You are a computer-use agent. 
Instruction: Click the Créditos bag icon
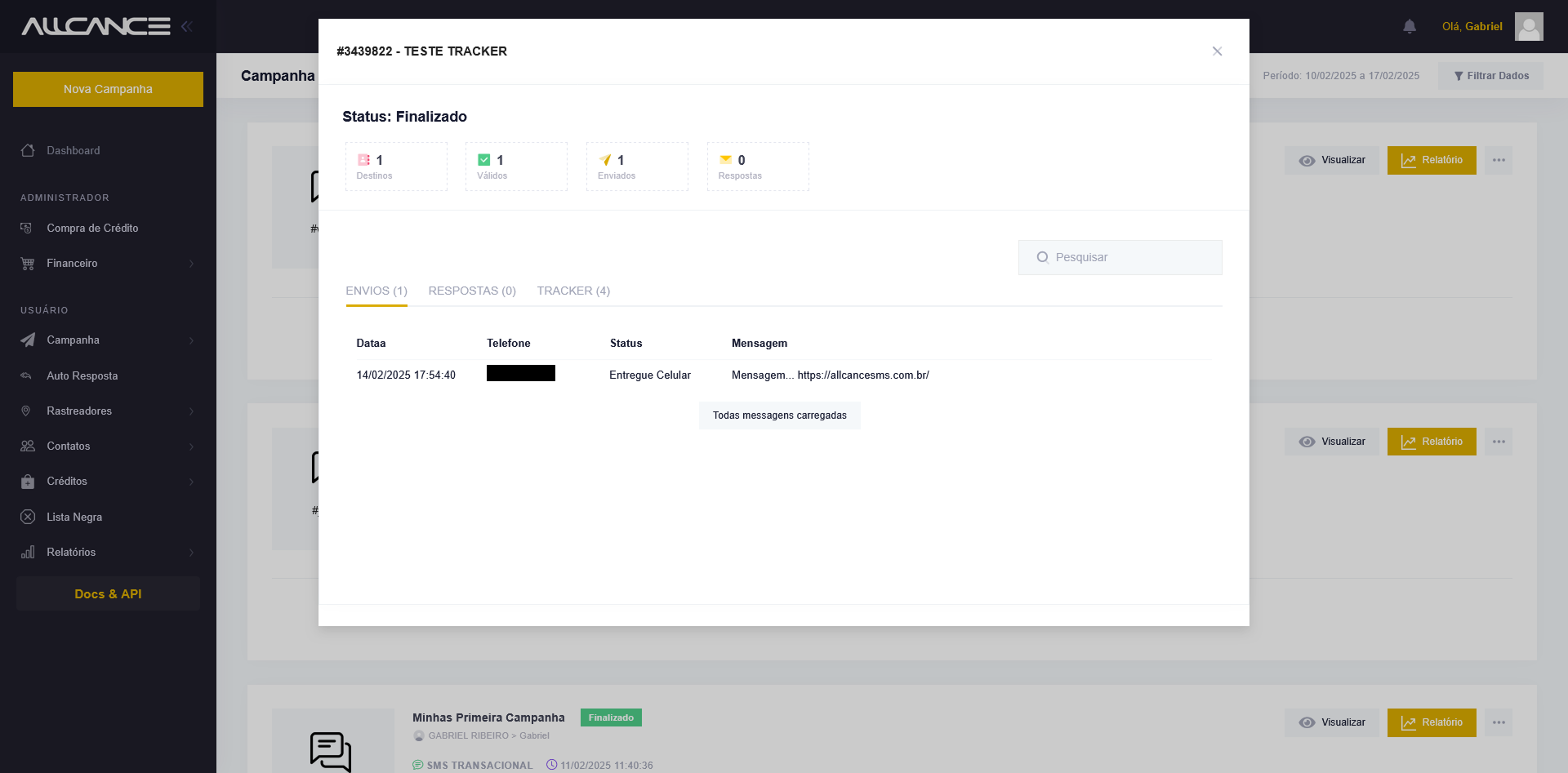28,481
